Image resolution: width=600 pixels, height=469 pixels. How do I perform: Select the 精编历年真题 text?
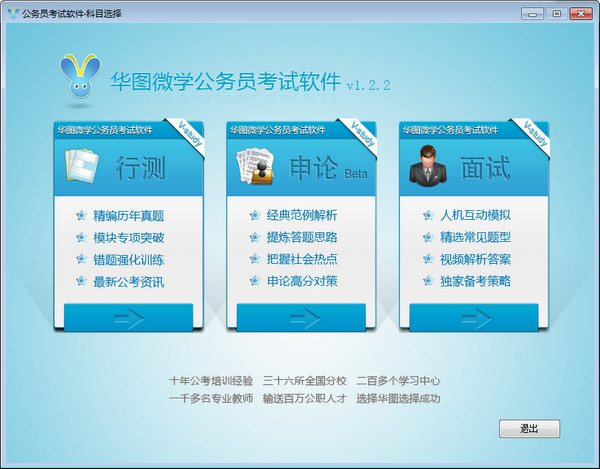pyautogui.click(x=129, y=216)
